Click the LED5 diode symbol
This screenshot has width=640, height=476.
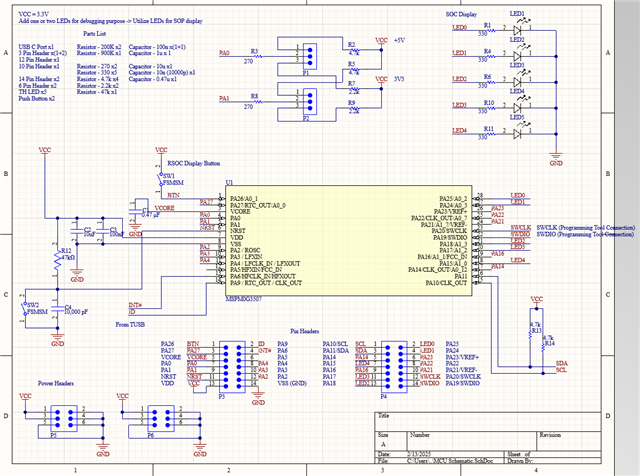[518, 132]
